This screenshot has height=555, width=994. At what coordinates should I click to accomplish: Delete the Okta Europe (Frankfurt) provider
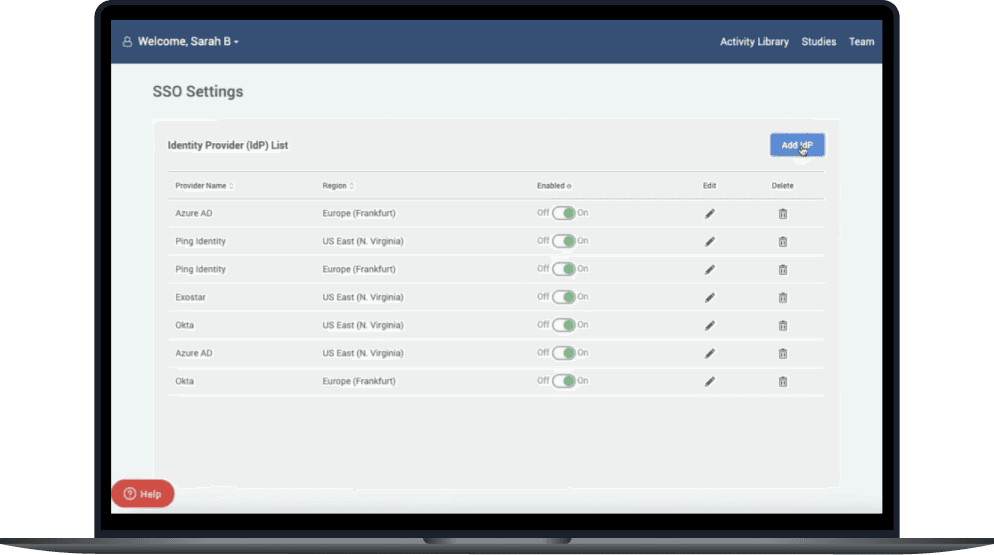tap(783, 381)
